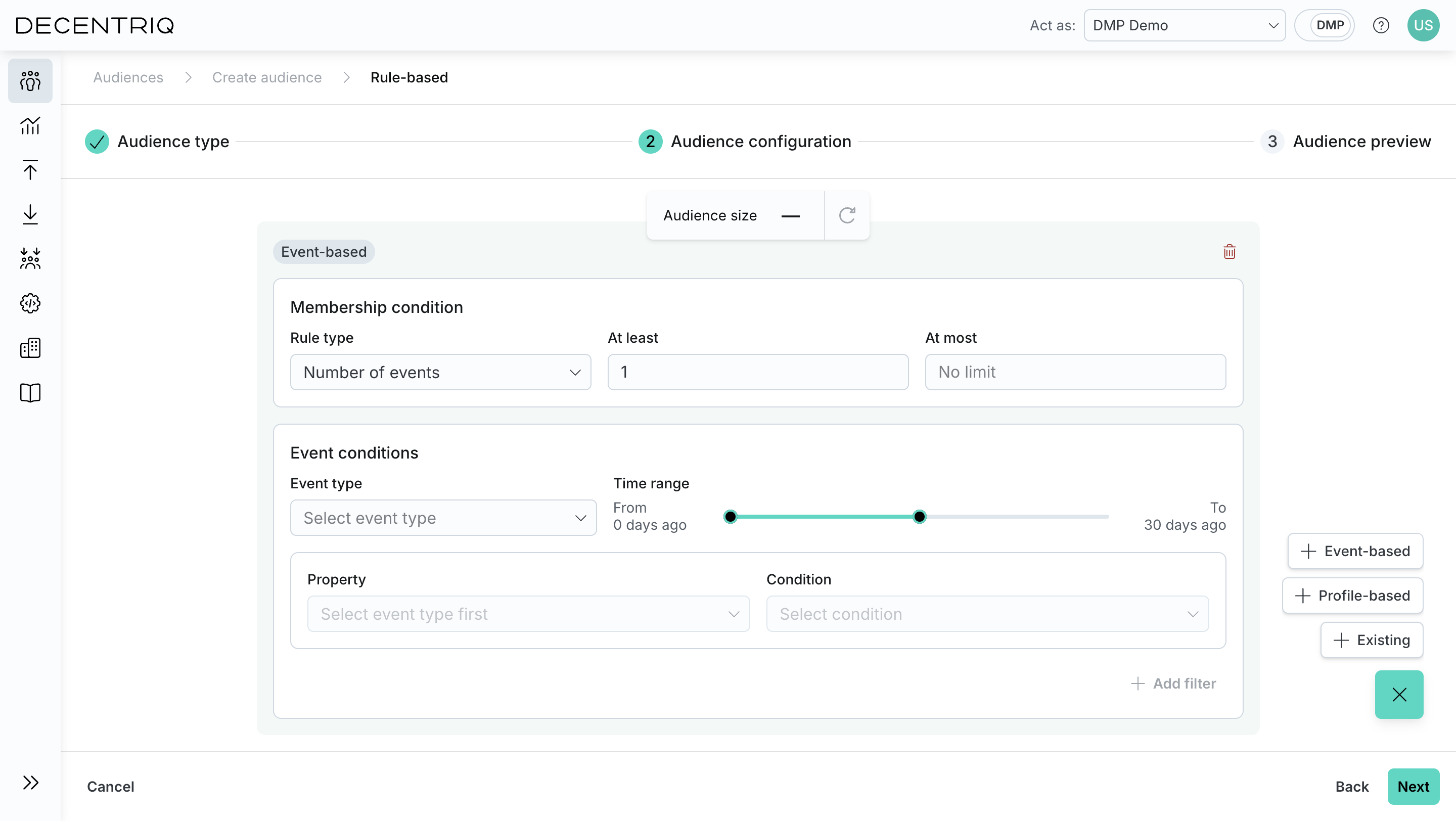
Task: Select the Audience configuration step
Action: coord(745,141)
